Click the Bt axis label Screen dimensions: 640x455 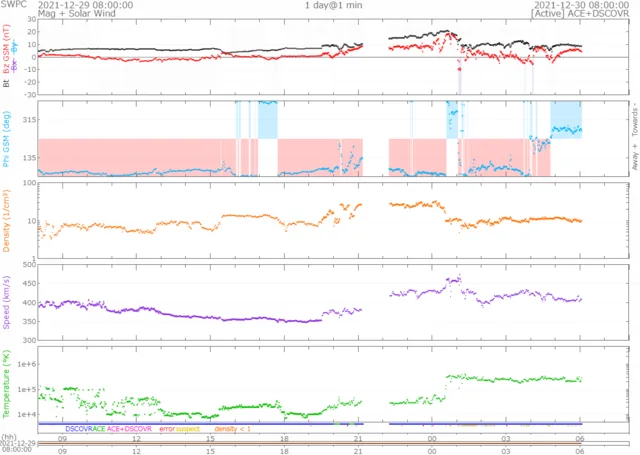click(6, 83)
